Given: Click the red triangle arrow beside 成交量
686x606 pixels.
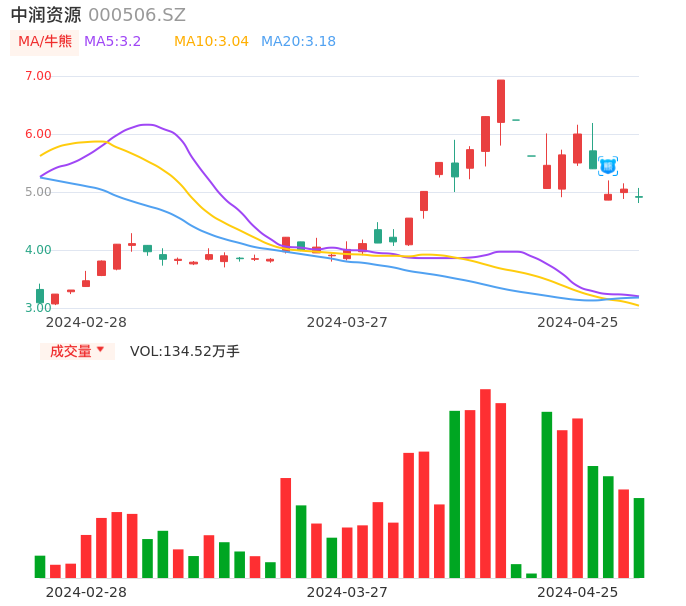Looking at the screenshot, I should pos(100,350).
